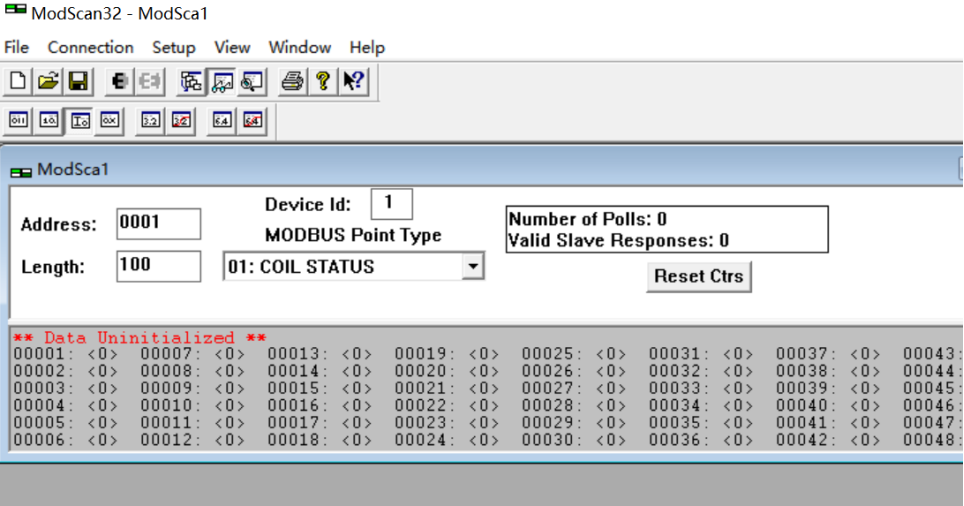Click the New document toolbar icon

click(18, 81)
